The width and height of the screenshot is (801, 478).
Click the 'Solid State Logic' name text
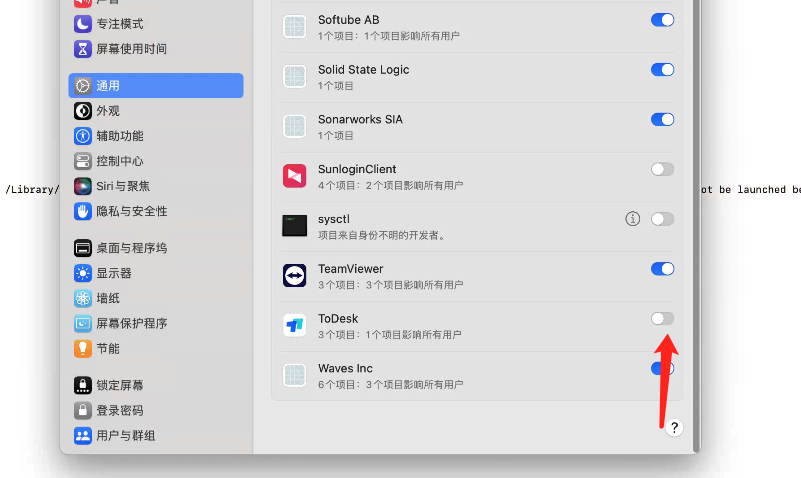tap(364, 69)
